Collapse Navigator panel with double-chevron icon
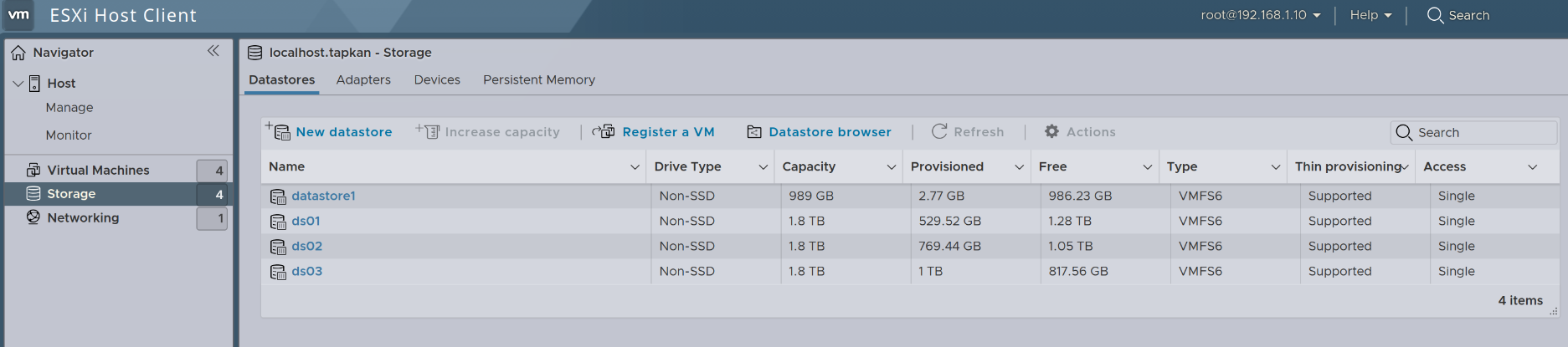 pyautogui.click(x=213, y=51)
